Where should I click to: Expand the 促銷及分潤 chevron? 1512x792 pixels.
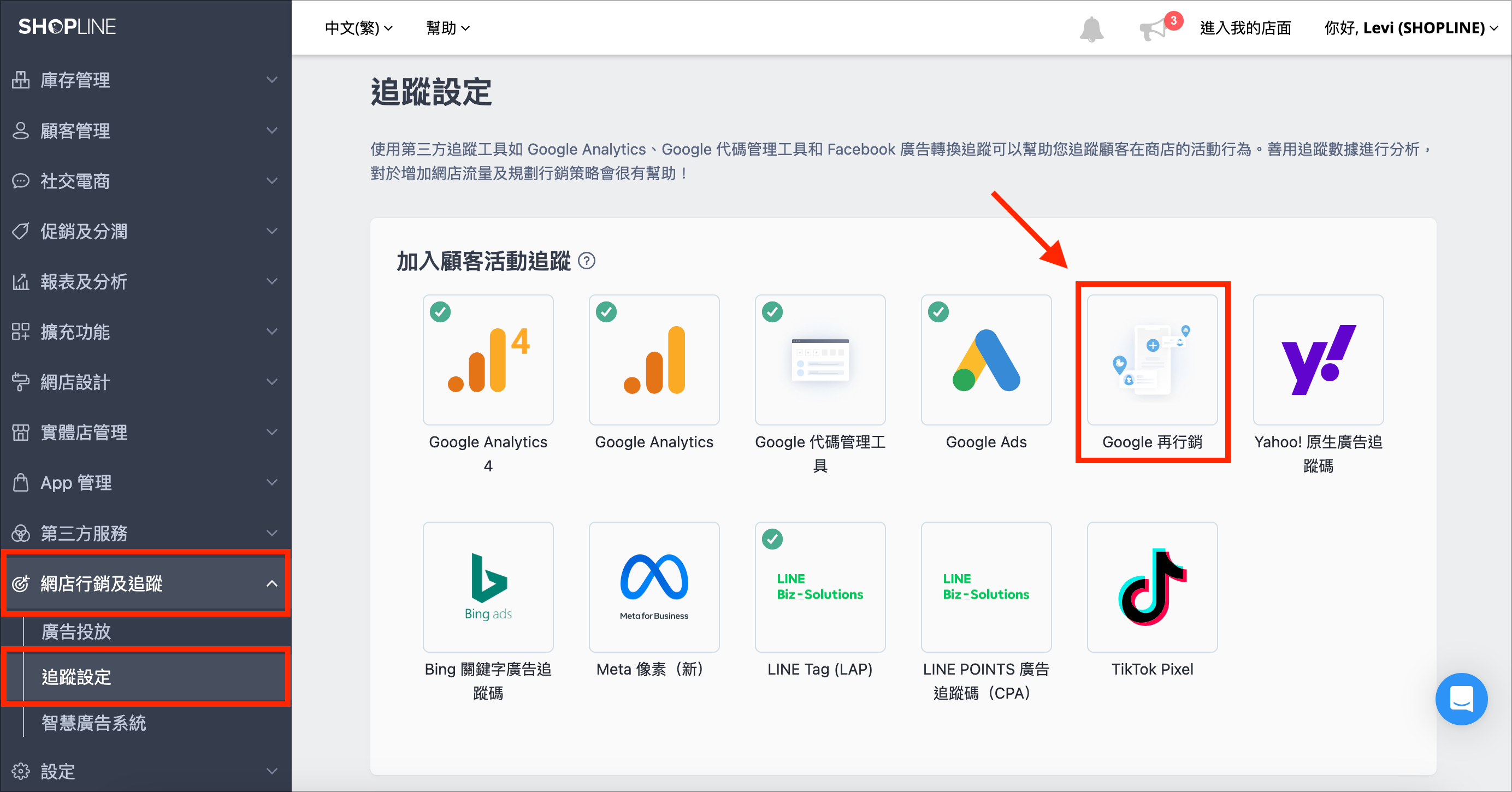(x=272, y=230)
